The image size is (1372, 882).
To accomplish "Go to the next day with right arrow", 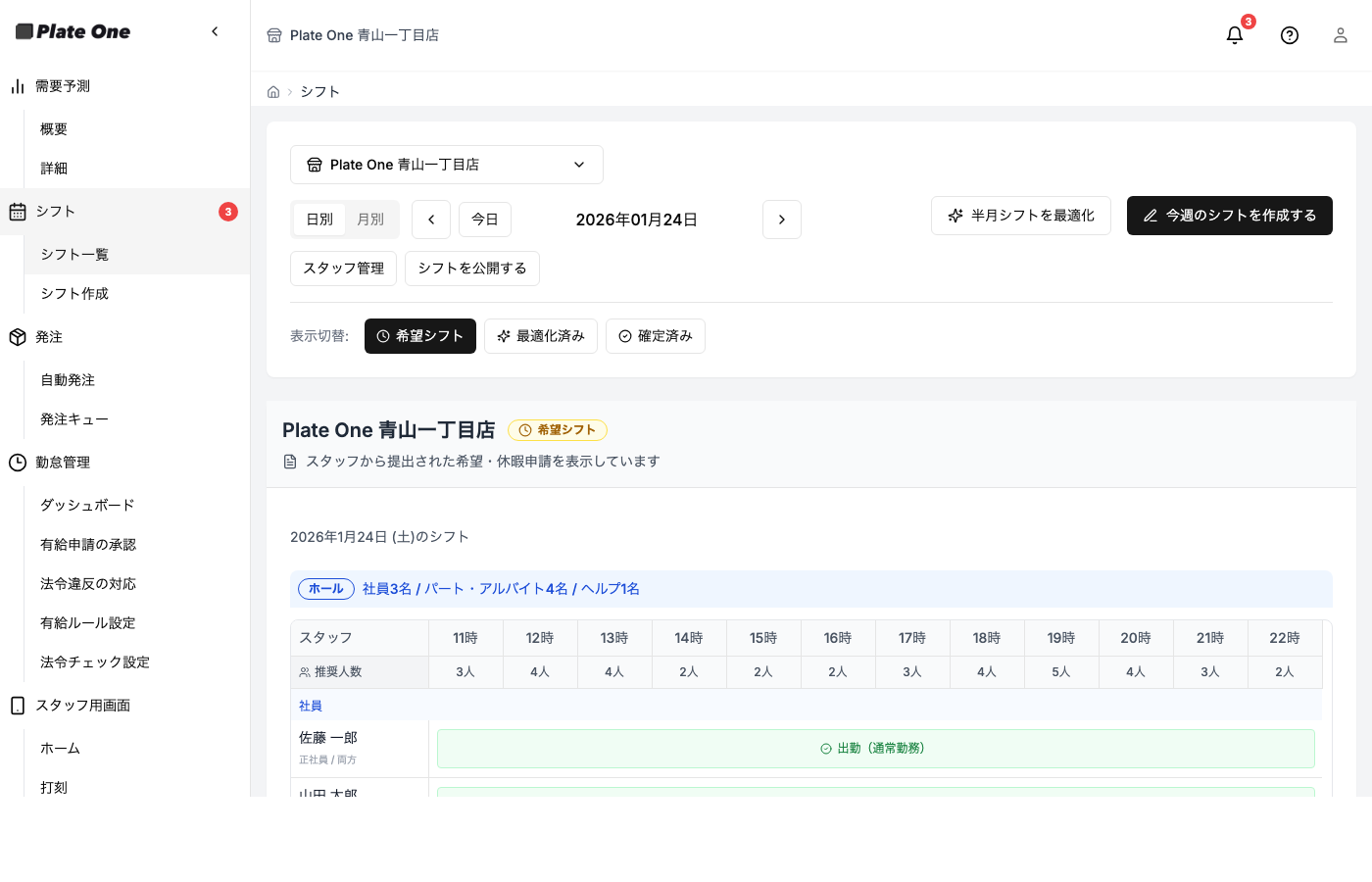I will pos(782,220).
